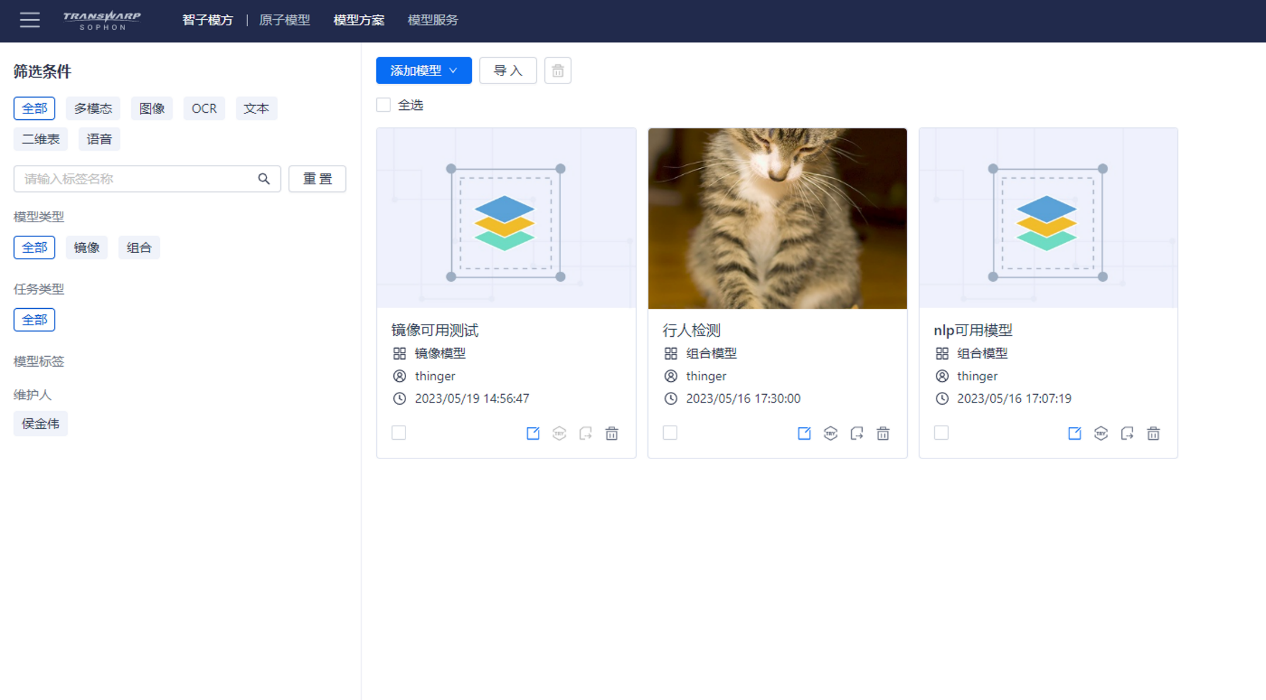Filter by 镜像 model type
The height and width of the screenshot is (700, 1266).
click(87, 248)
